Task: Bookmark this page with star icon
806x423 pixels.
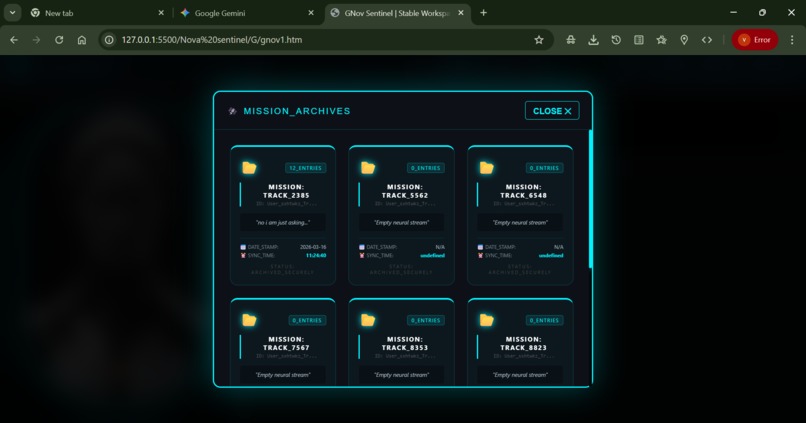Action: [x=539, y=40]
